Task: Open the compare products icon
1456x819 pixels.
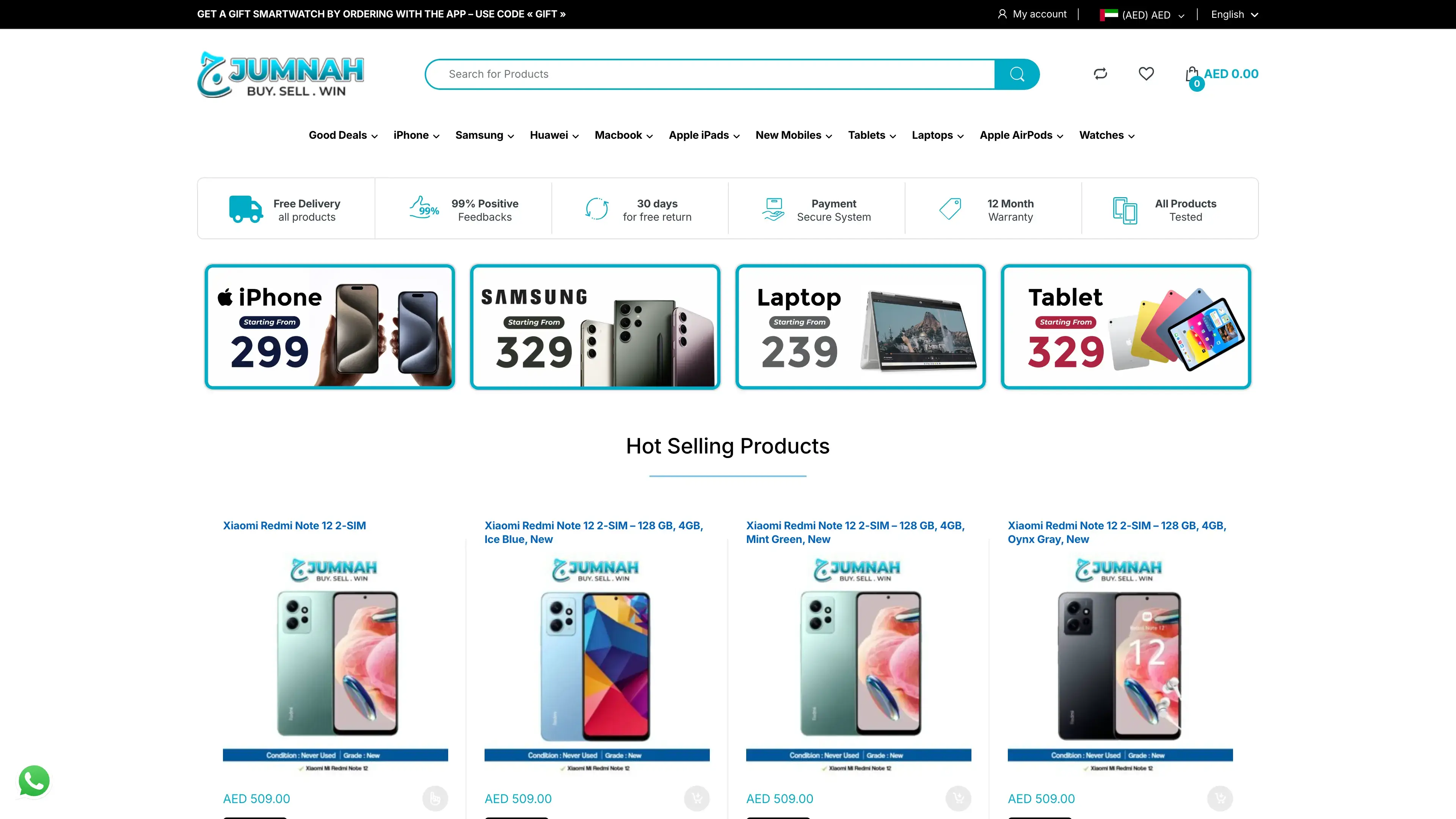Action: pos(1100,74)
